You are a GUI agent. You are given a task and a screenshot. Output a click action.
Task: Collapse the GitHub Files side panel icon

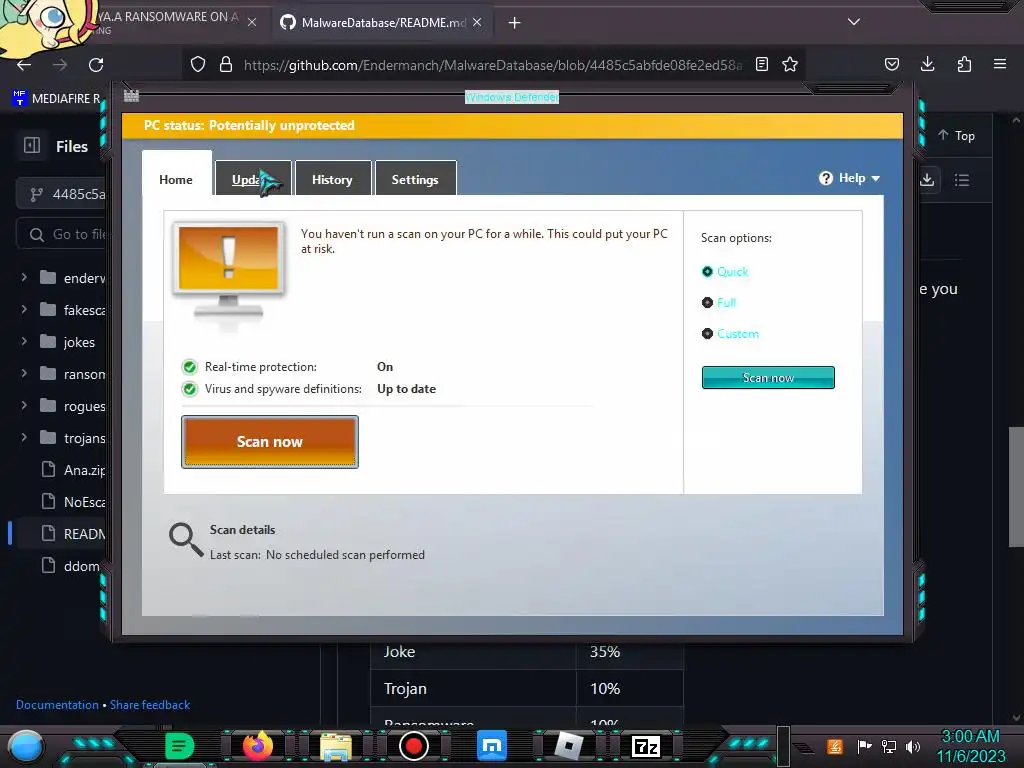32,145
